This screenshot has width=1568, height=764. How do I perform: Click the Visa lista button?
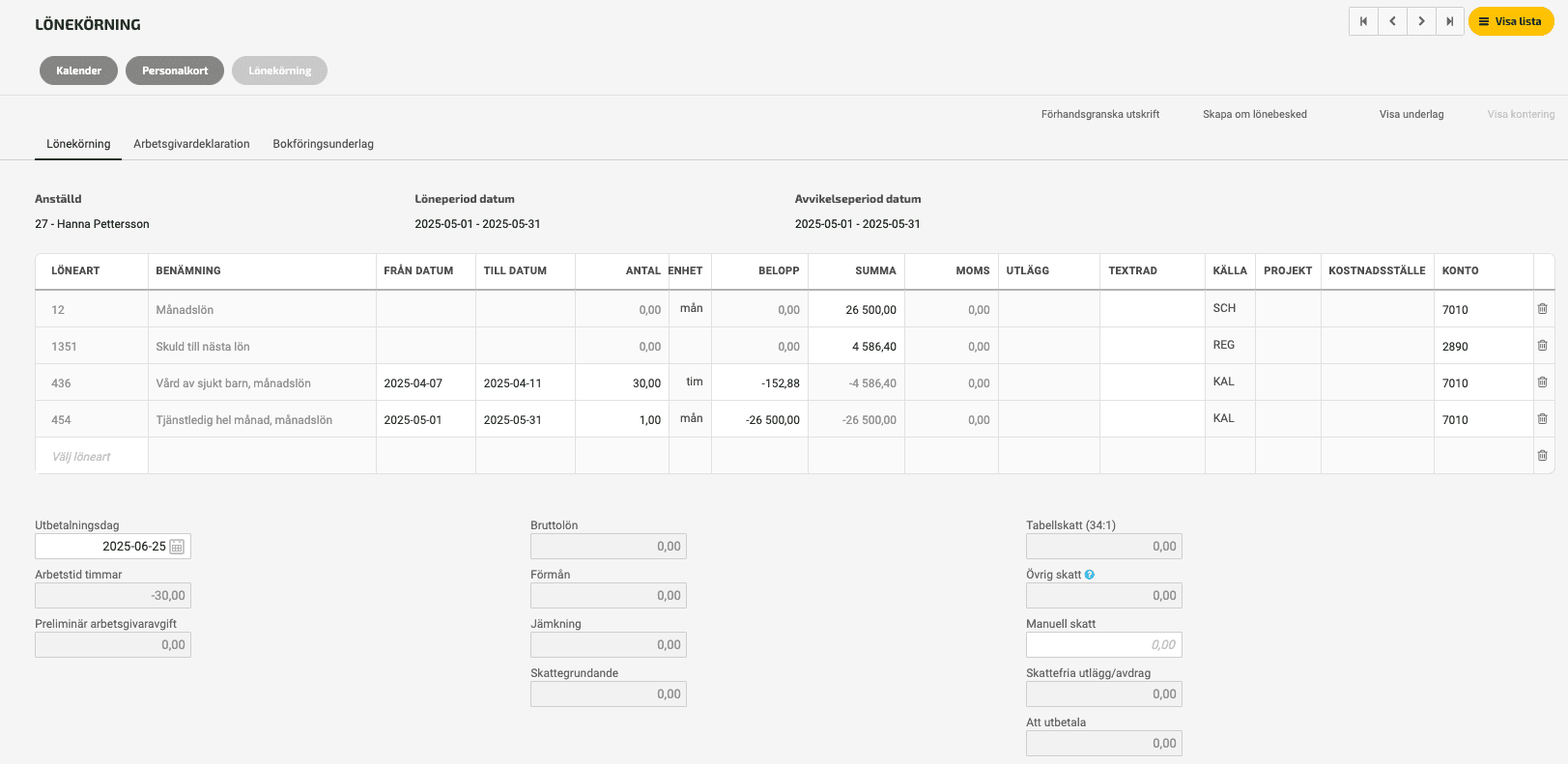(1511, 21)
